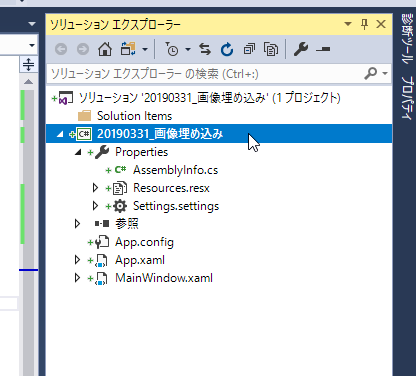Open the tab list dropdown in the dark header

pos(32,24)
